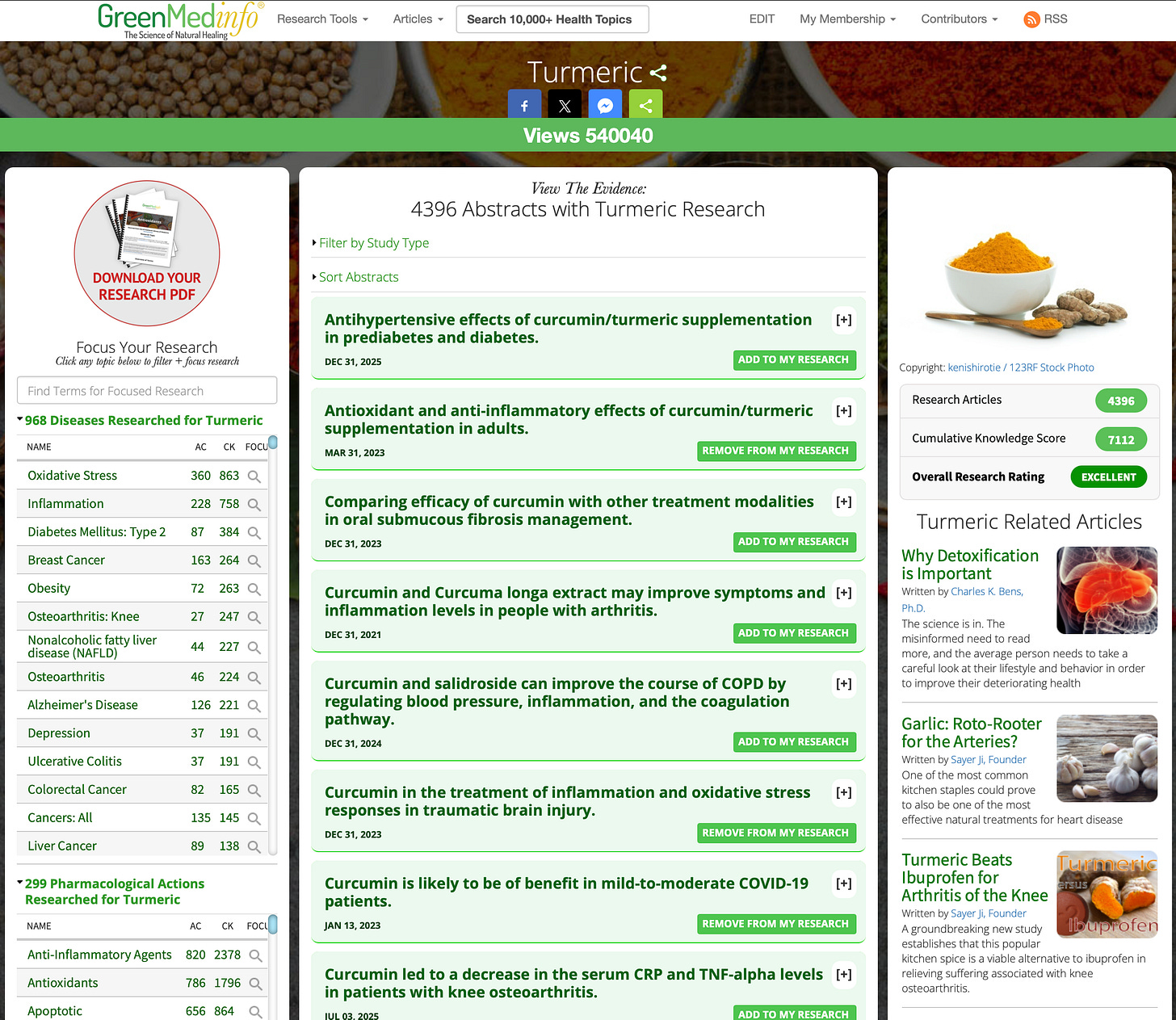The height and width of the screenshot is (1020, 1176).
Task: Expand [+] on antihypertensive effects abstract
Action: [844, 320]
